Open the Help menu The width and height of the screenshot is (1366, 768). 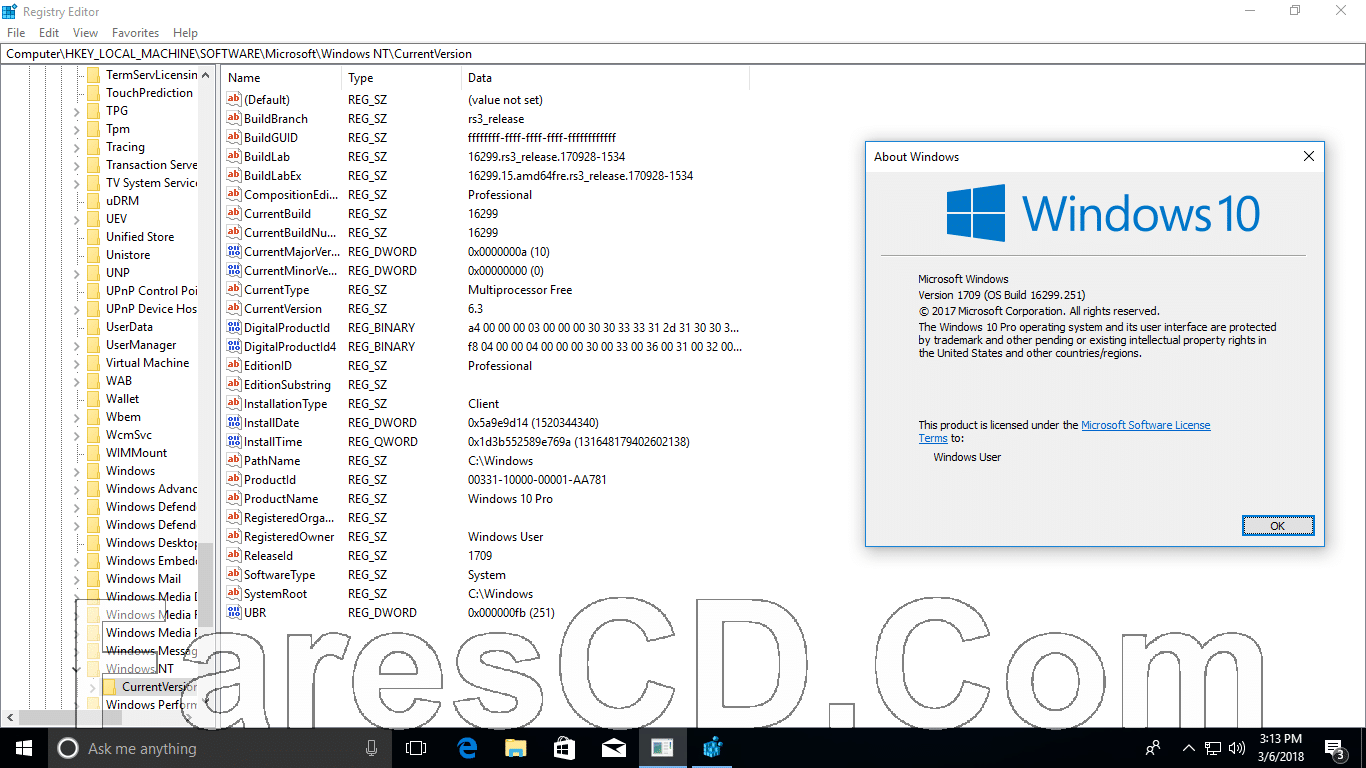[x=185, y=33]
